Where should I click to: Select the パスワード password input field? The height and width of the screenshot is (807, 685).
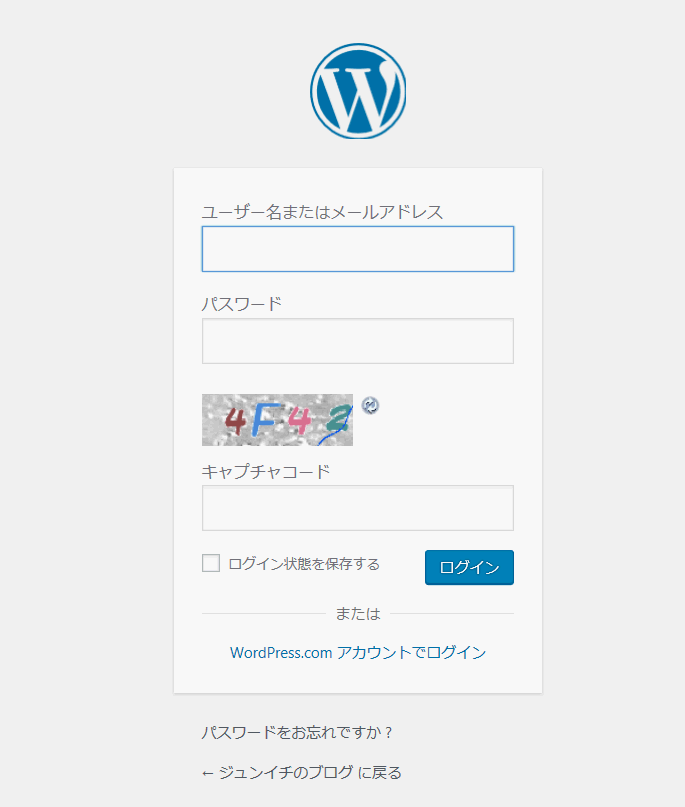point(358,341)
